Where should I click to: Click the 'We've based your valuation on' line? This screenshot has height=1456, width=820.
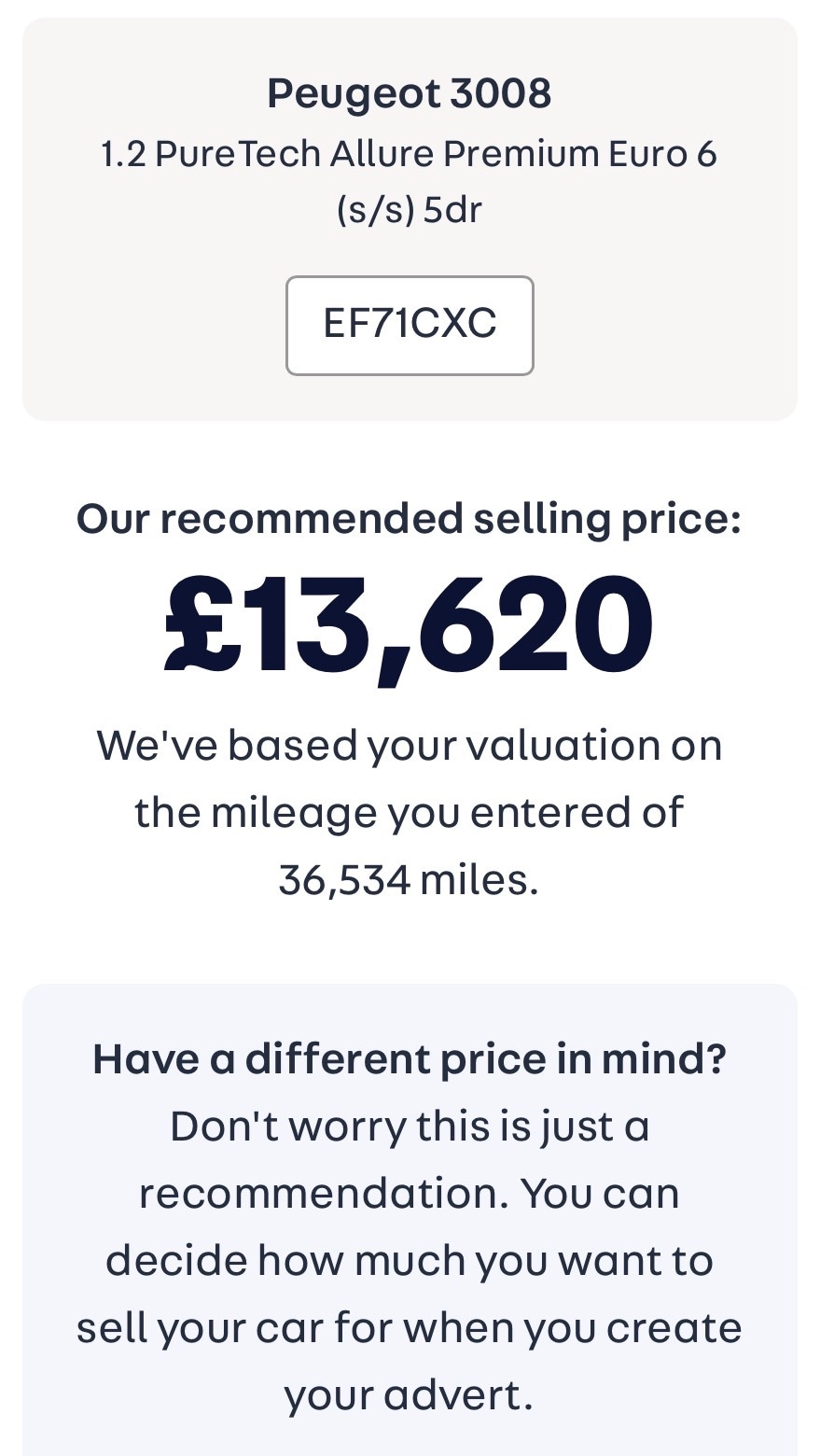[410, 746]
